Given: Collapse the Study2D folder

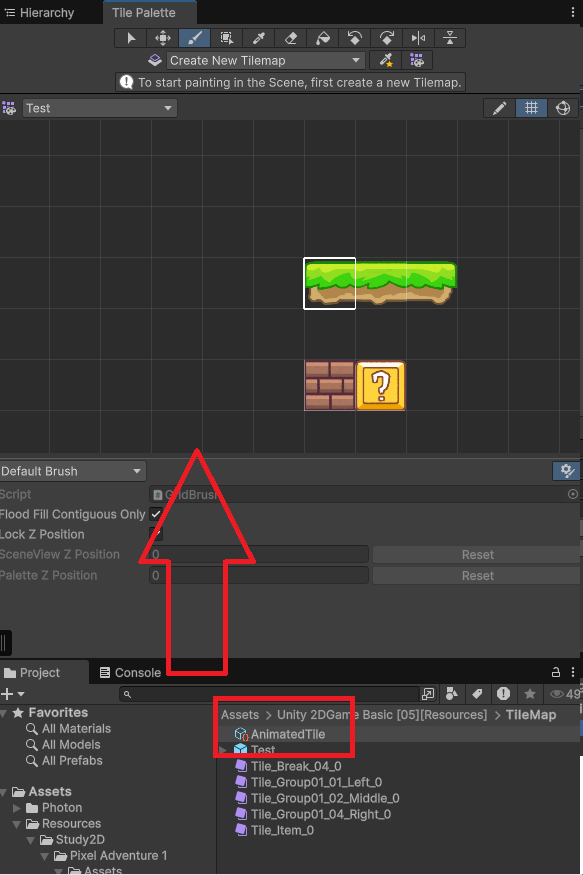Looking at the screenshot, I should click(31, 840).
